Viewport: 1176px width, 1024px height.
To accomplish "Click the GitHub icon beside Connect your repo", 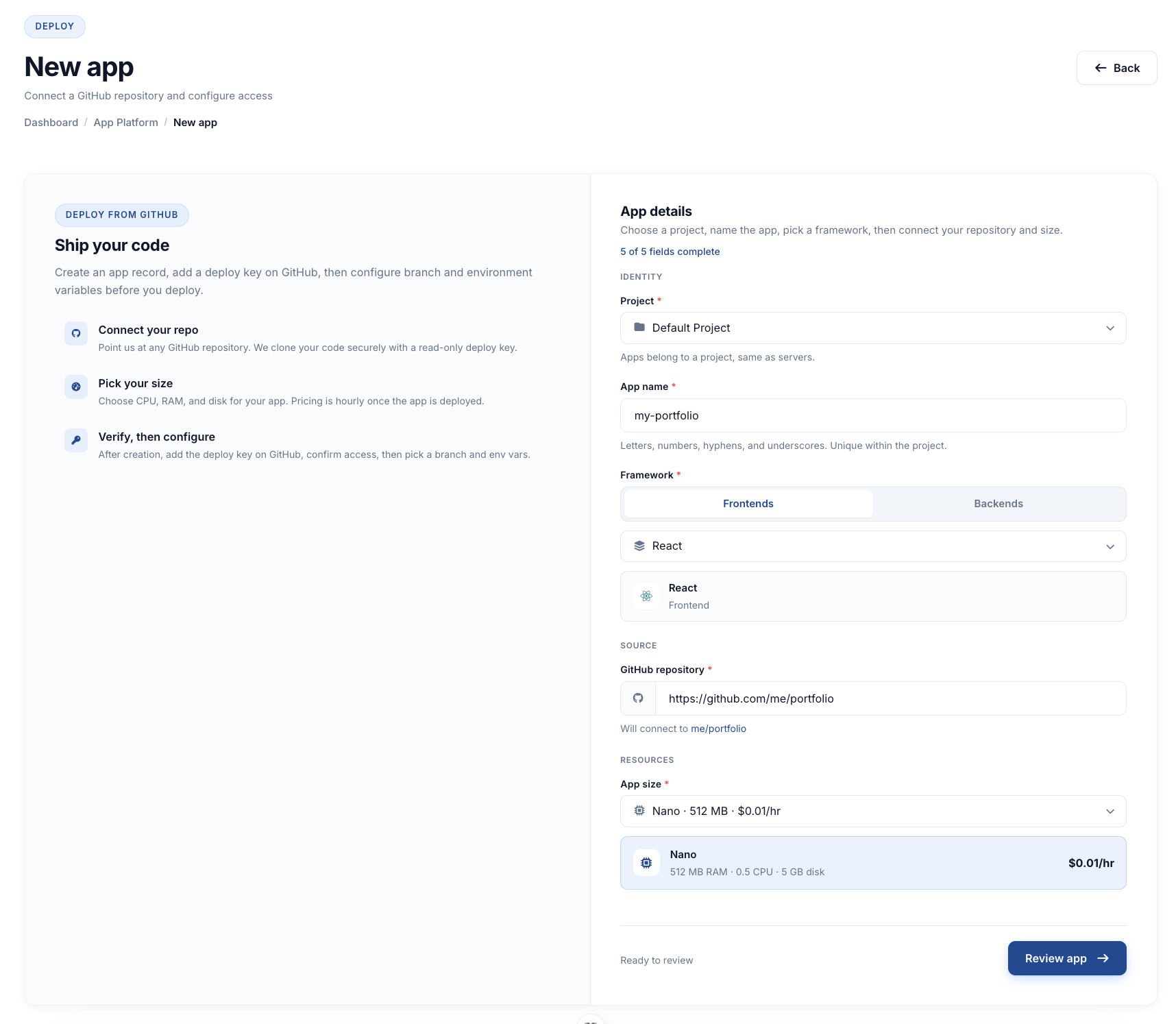I will click(x=76, y=333).
